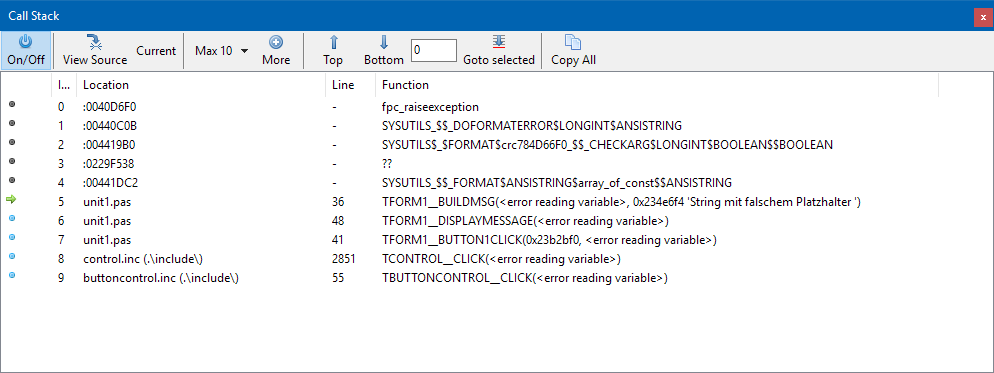
Task: Select the TFORM1__BUILDMSG function row
Action: (x=497, y=202)
